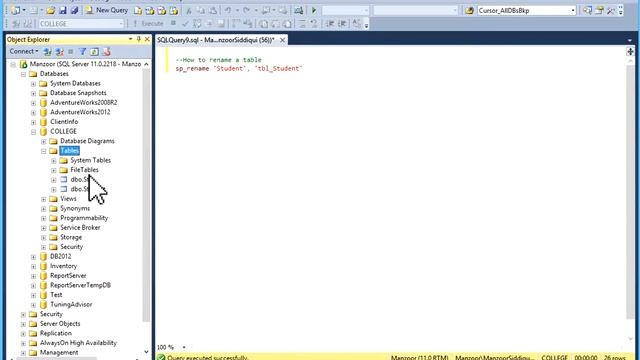The width and height of the screenshot is (640, 360).
Task: Click the Object Explorer scroll up arrow
Action: click(x=146, y=64)
